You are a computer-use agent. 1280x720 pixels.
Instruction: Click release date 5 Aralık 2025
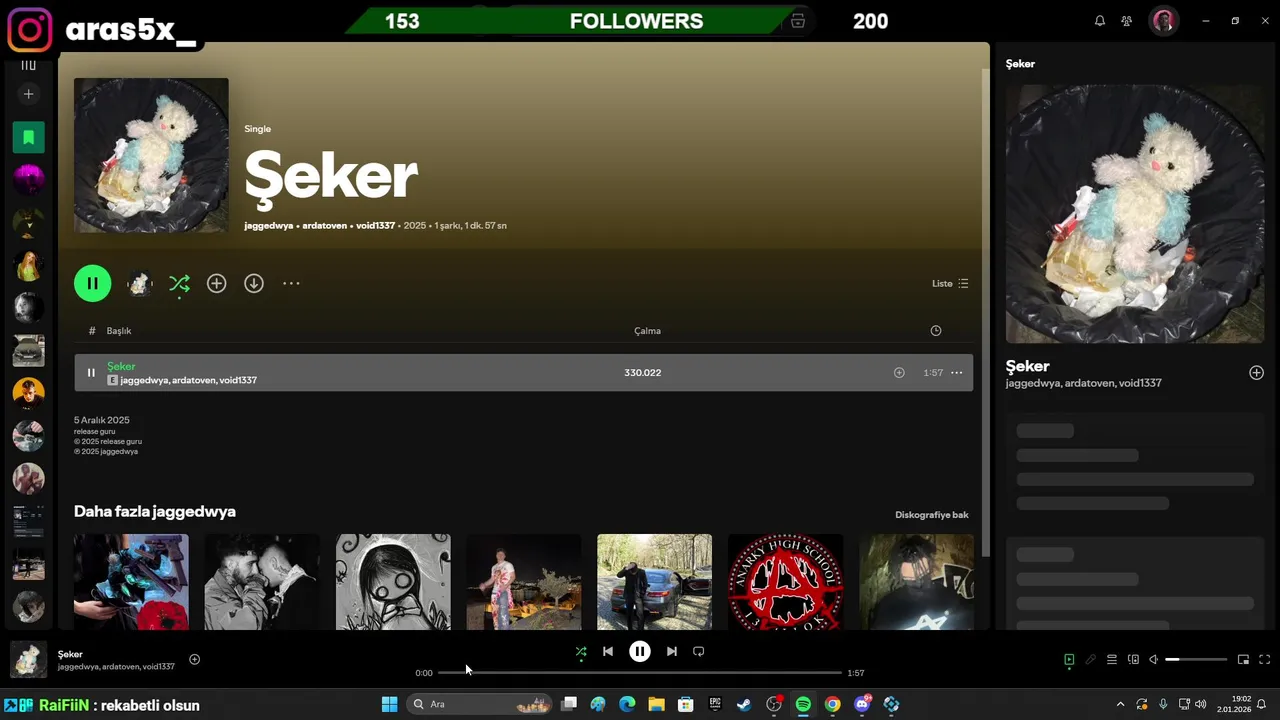pyautogui.click(x=102, y=420)
